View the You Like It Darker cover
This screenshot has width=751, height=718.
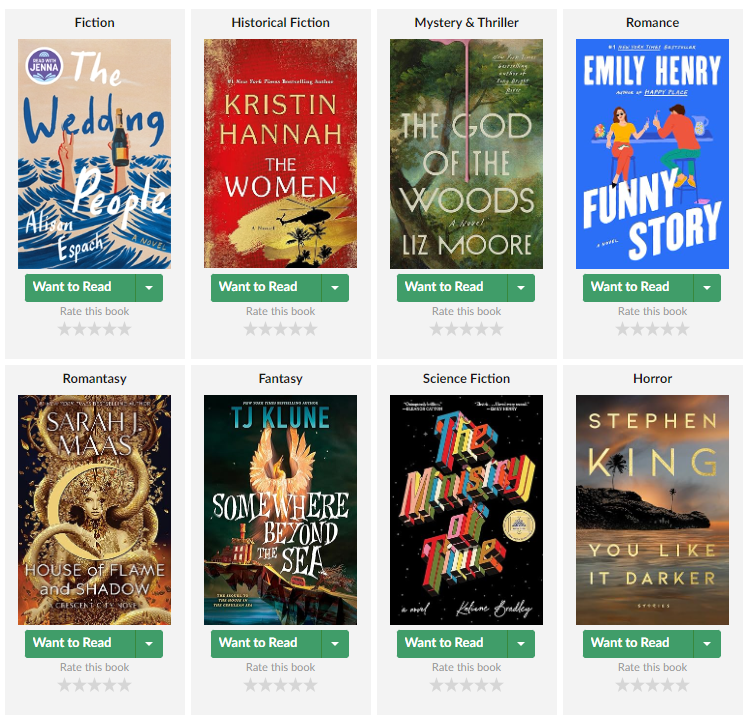[x=652, y=510]
